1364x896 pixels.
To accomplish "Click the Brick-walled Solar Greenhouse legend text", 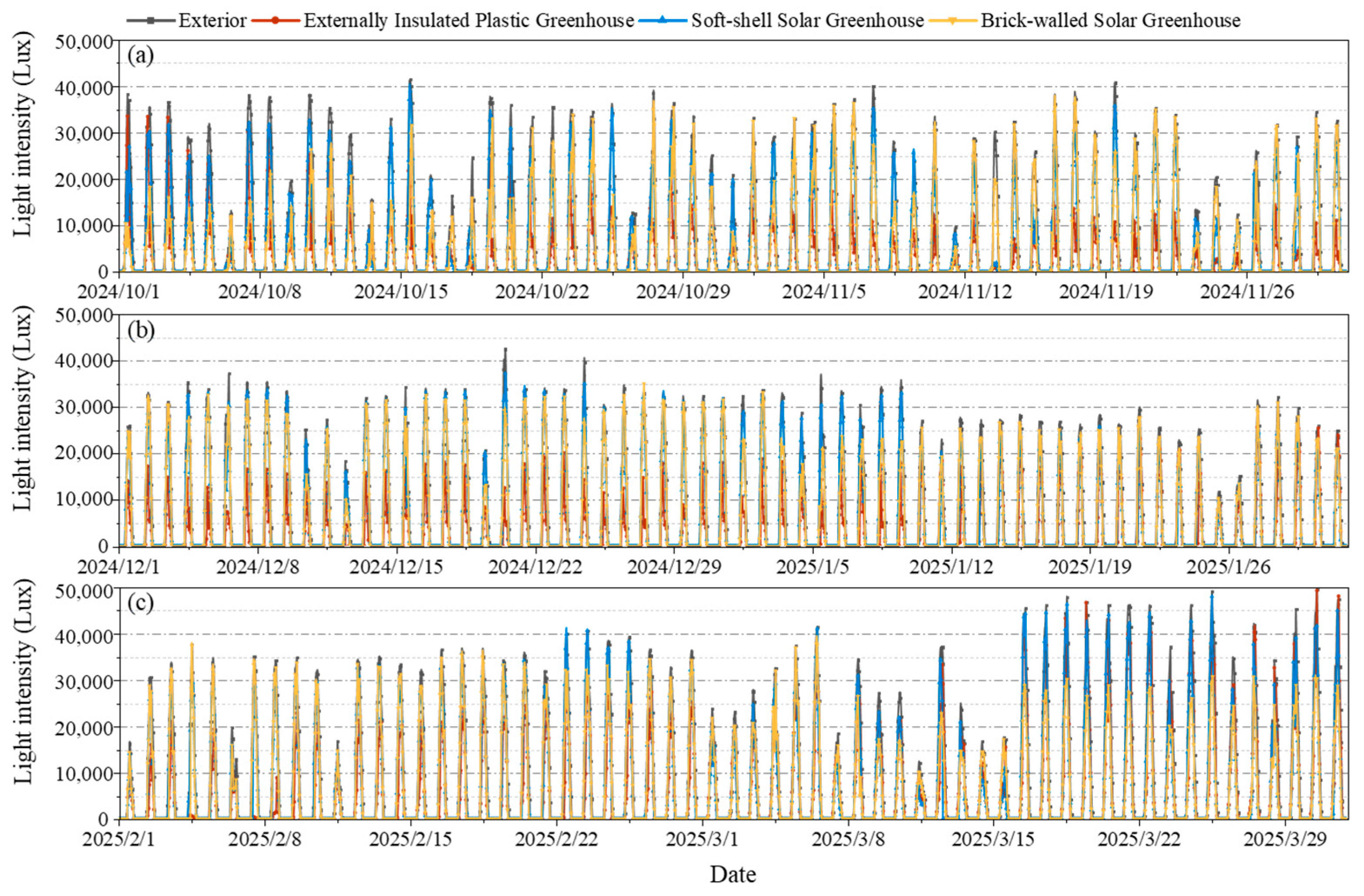I will tap(1111, 20).
